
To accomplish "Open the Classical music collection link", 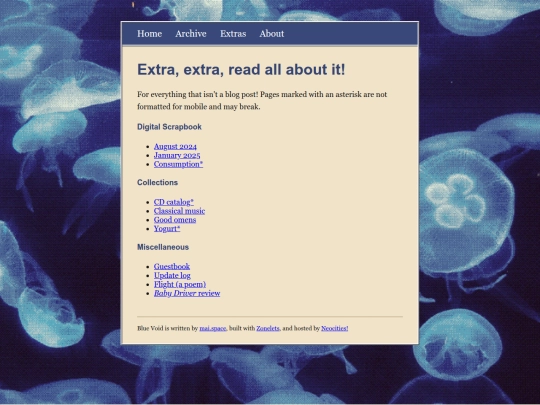I will pyautogui.click(x=179, y=211).
